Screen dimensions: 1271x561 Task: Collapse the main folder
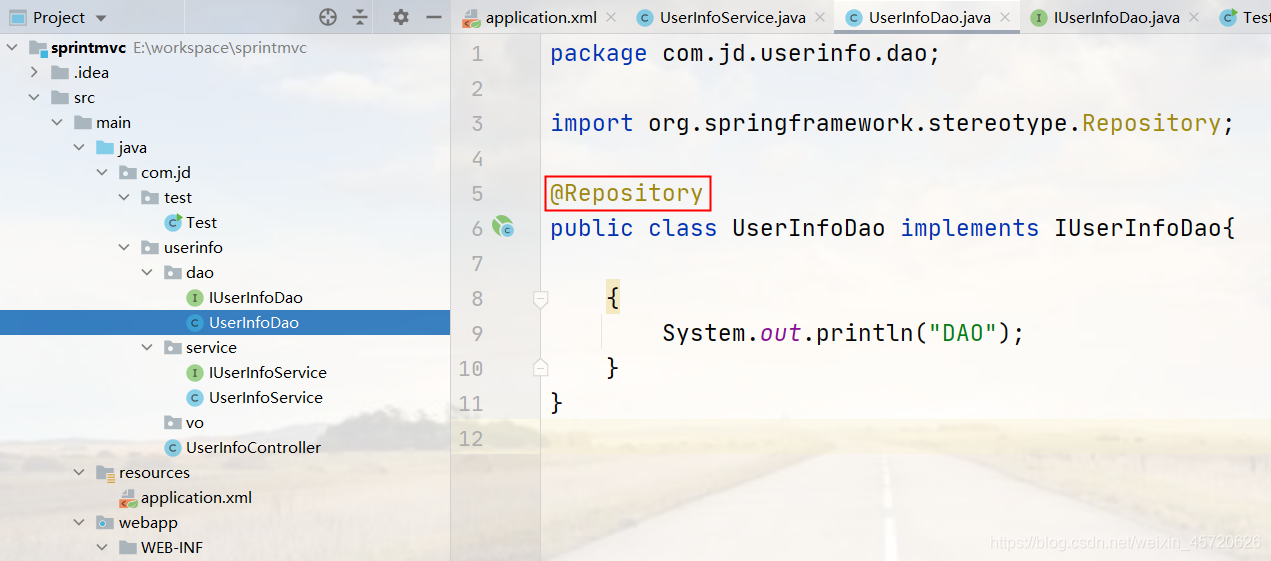(x=56, y=123)
